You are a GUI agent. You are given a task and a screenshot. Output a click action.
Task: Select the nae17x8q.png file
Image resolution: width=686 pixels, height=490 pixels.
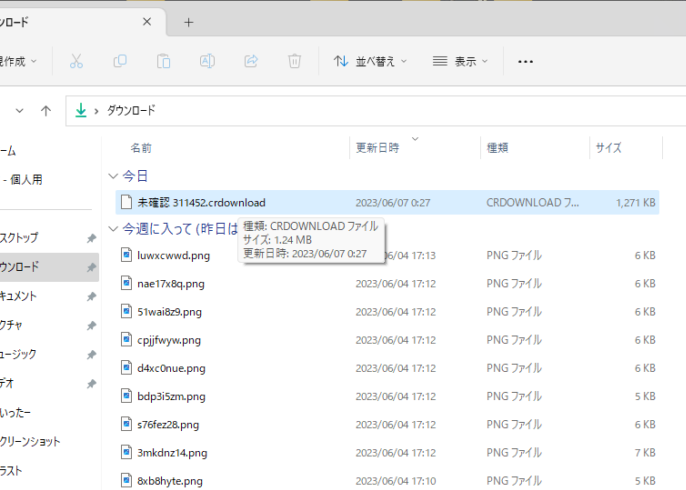coord(174,283)
